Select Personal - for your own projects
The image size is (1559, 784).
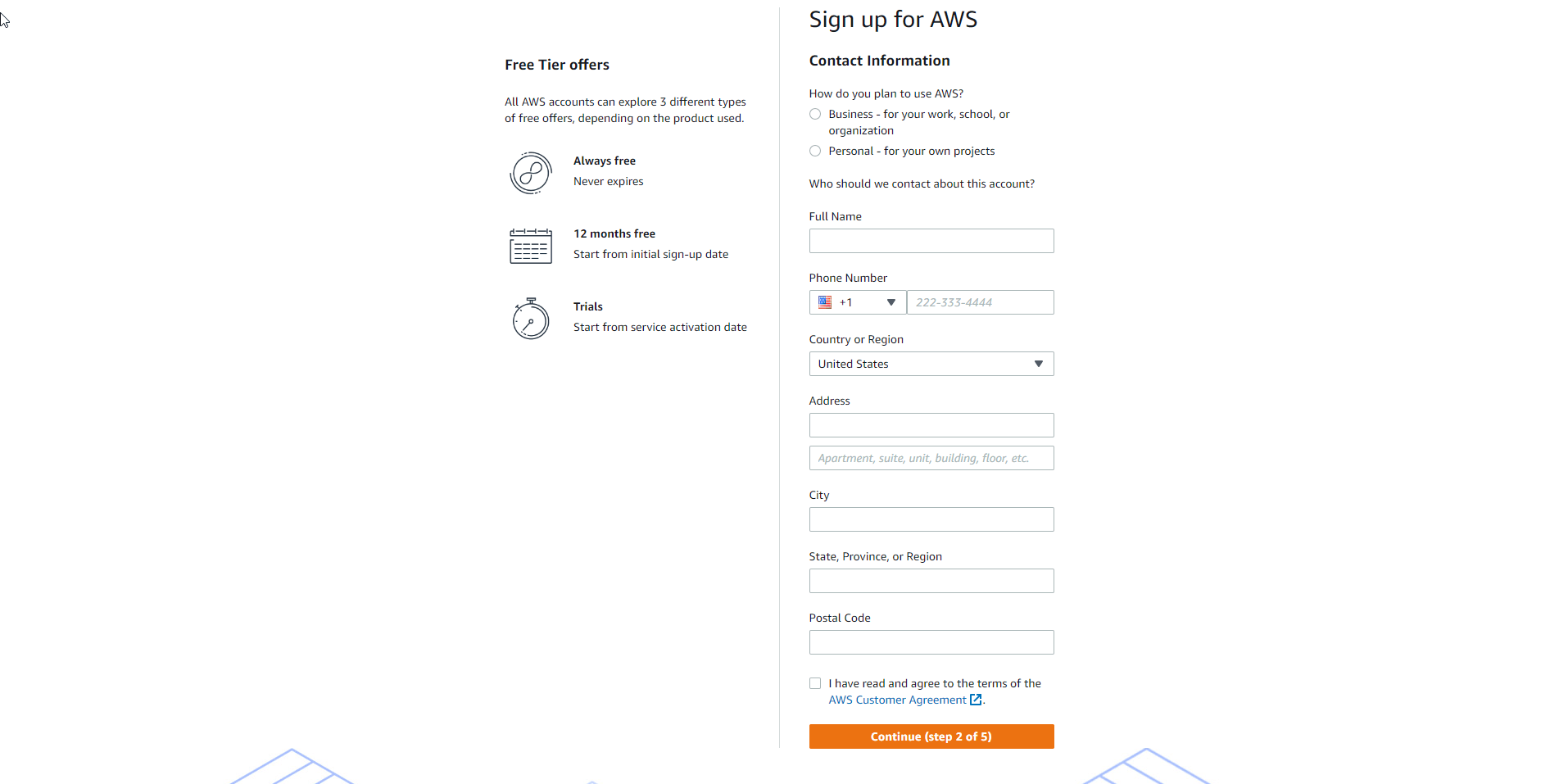[x=815, y=151]
